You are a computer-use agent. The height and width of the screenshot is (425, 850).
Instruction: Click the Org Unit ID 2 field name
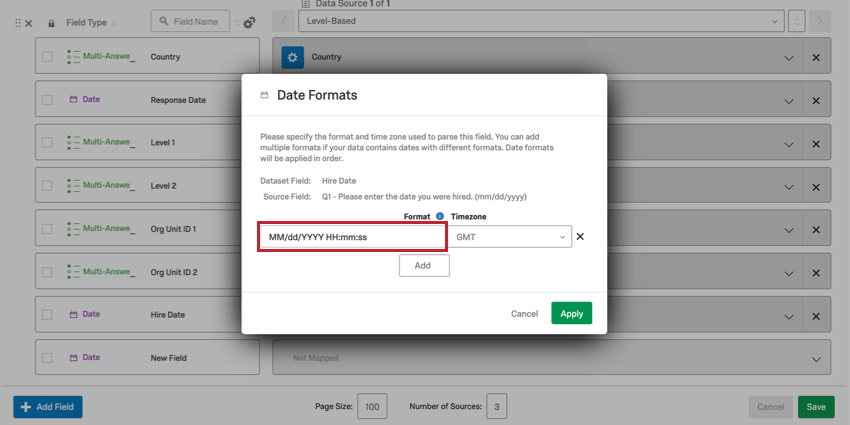point(173,272)
